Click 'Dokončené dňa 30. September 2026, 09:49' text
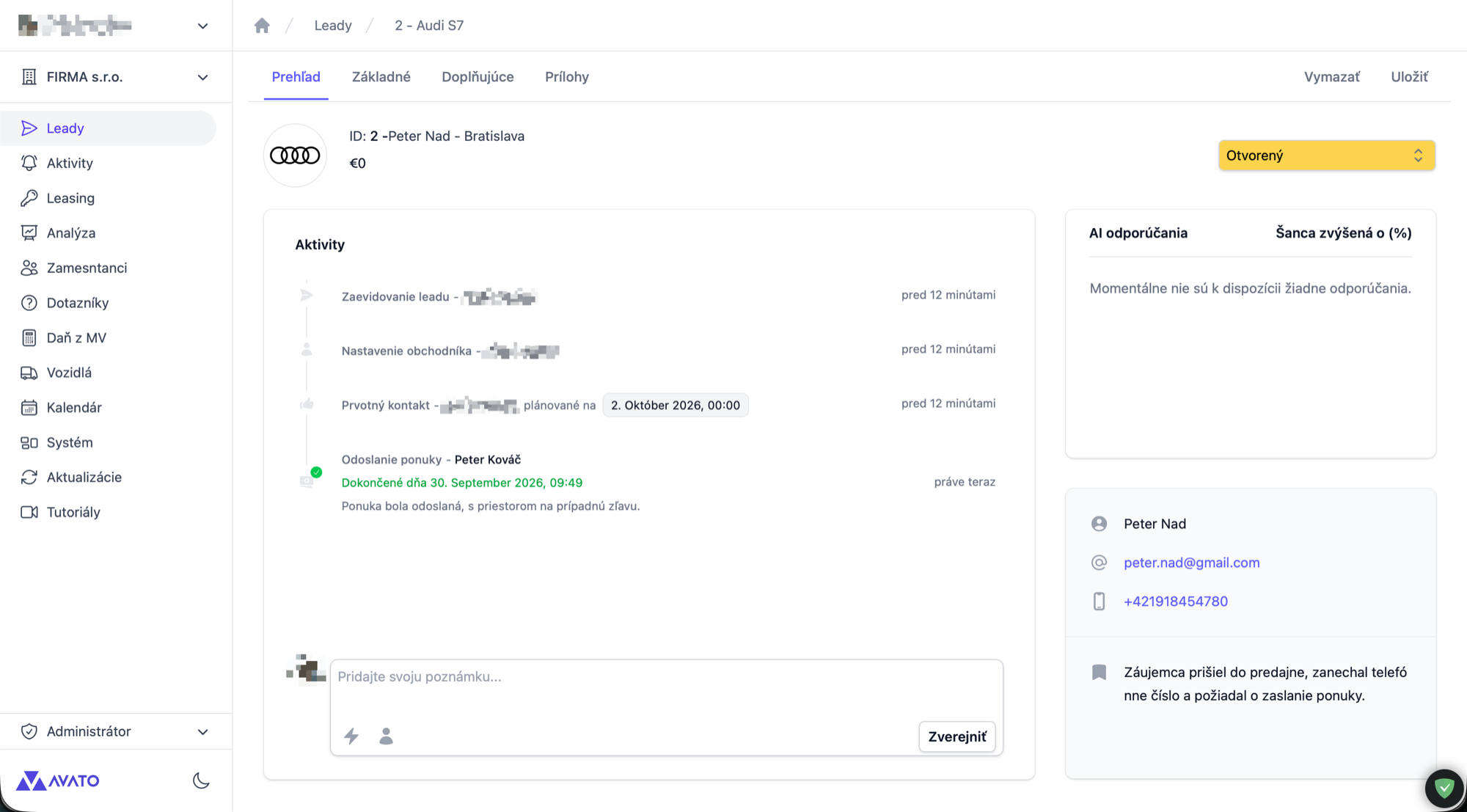The height and width of the screenshot is (812, 1467). [x=462, y=483]
